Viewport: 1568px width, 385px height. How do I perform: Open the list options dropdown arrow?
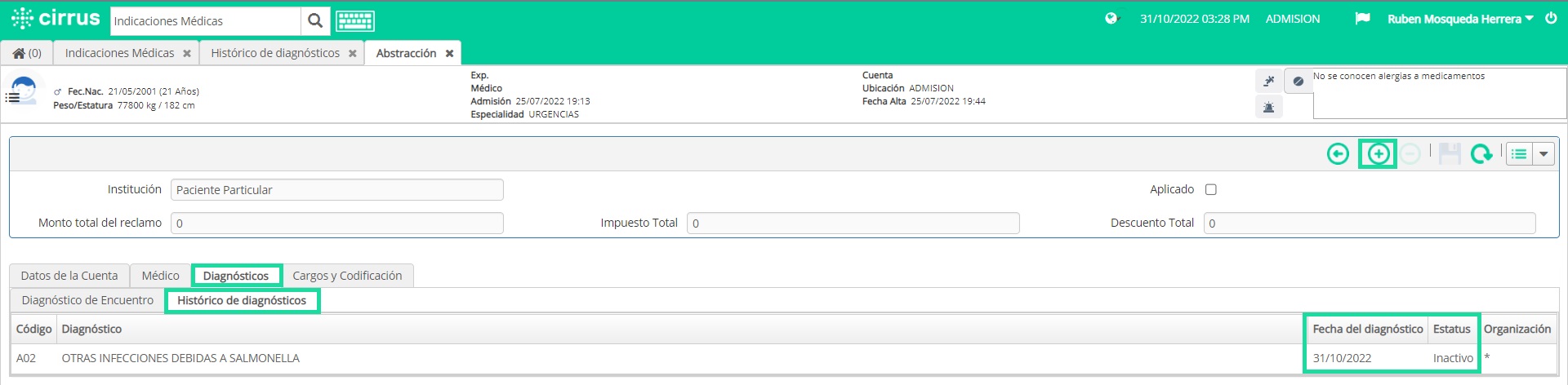point(1543,153)
